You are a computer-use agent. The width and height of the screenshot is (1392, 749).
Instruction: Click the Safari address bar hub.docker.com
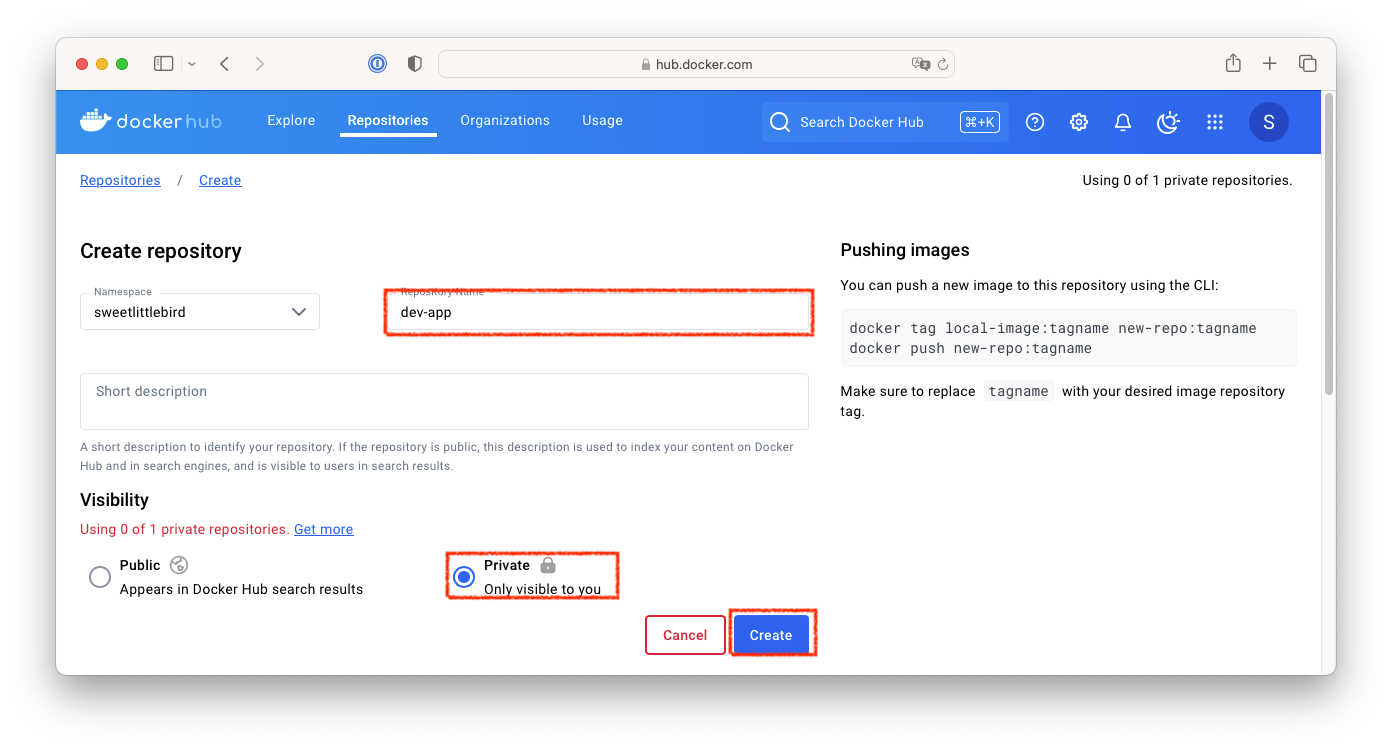point(696,64)
